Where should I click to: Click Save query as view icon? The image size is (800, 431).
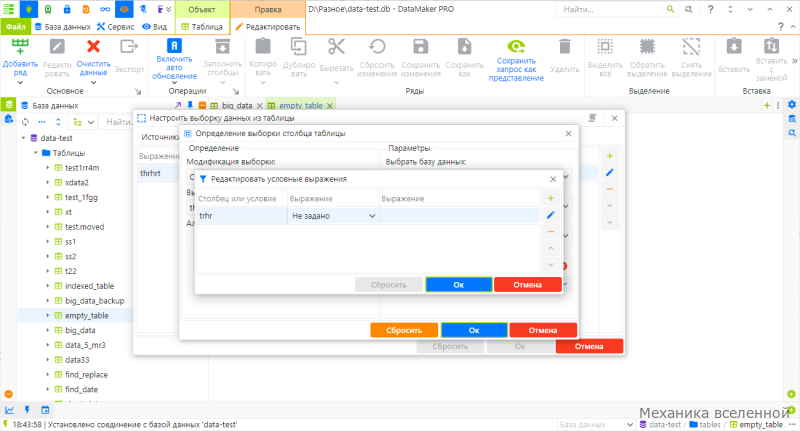tap(516, 47)
